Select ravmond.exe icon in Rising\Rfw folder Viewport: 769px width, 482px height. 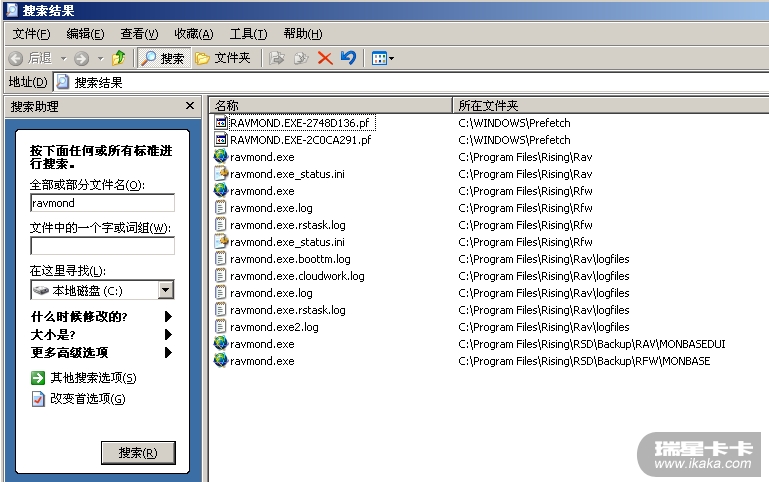click(x=221, y=190)
